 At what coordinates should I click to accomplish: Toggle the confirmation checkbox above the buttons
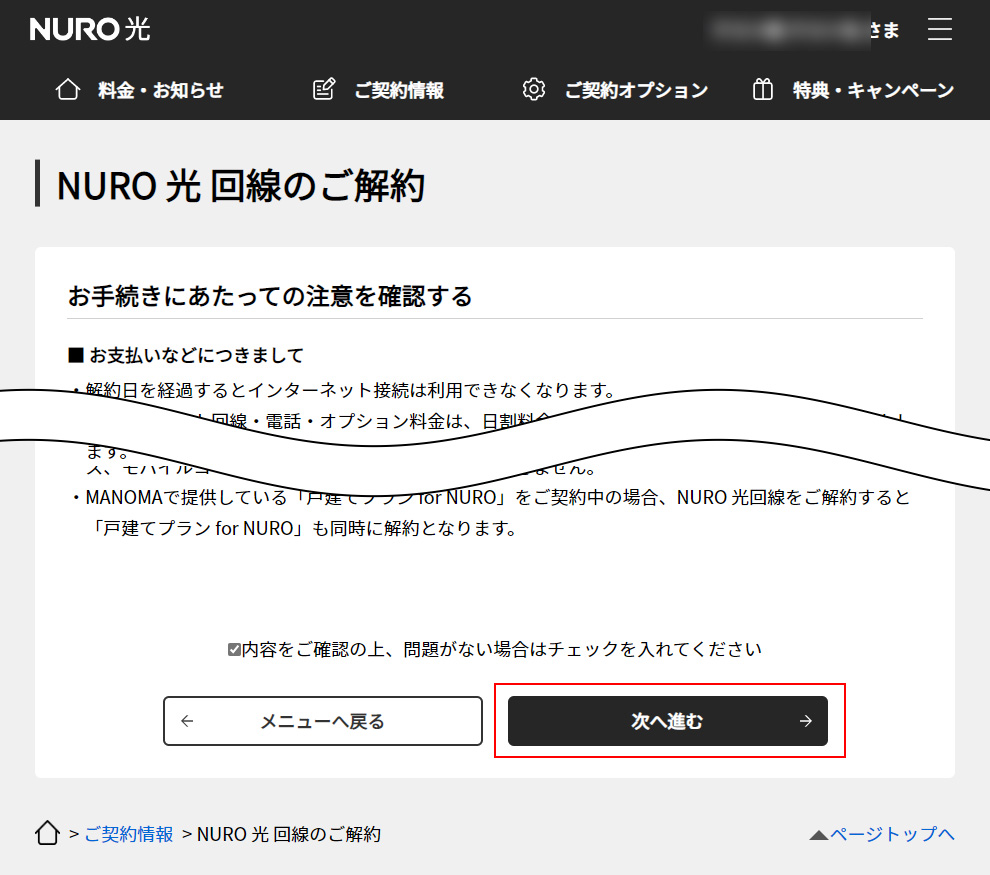[x=234, y=650]
